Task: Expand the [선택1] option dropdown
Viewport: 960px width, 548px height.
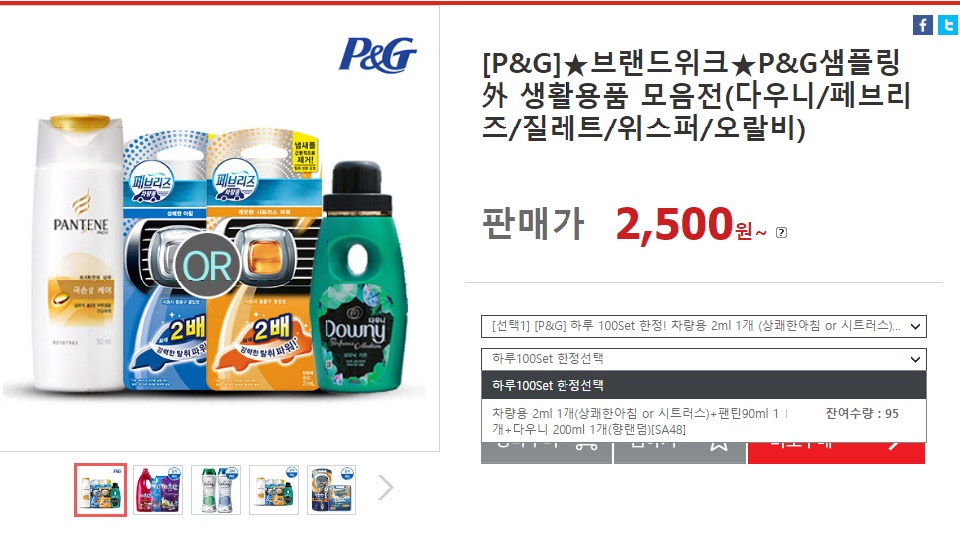Action: [703, 326]
